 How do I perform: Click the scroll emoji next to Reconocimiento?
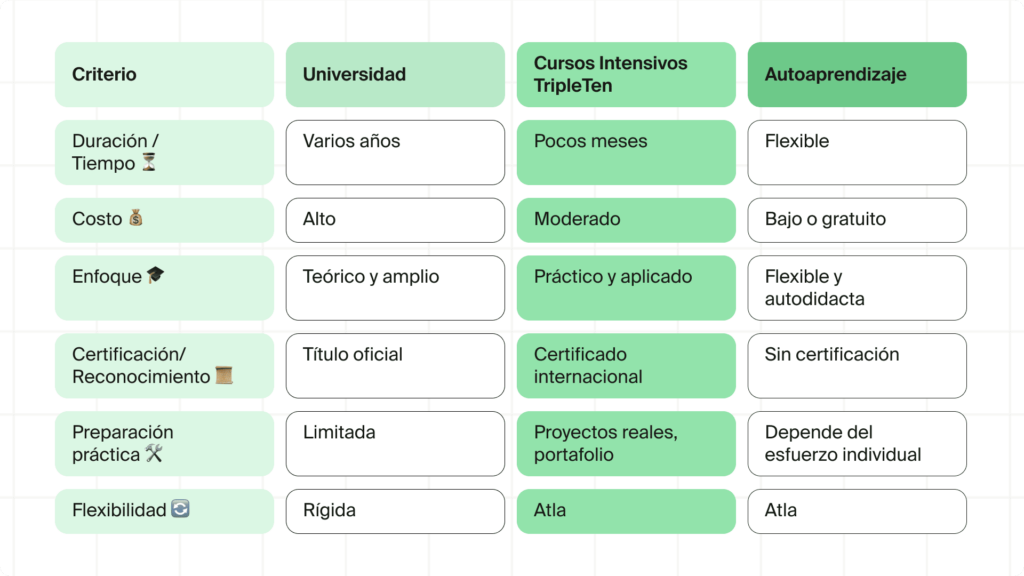[224, 375]
